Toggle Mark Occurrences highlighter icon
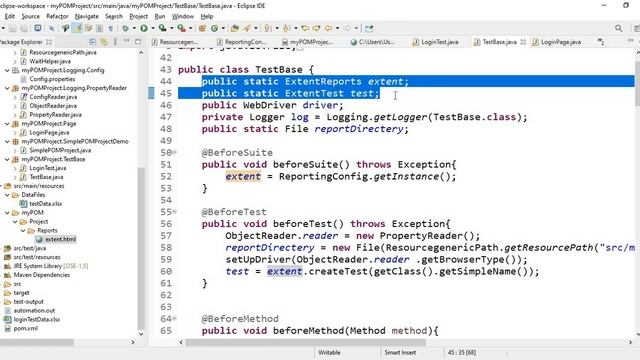640x360 pixels. [78, 28]
